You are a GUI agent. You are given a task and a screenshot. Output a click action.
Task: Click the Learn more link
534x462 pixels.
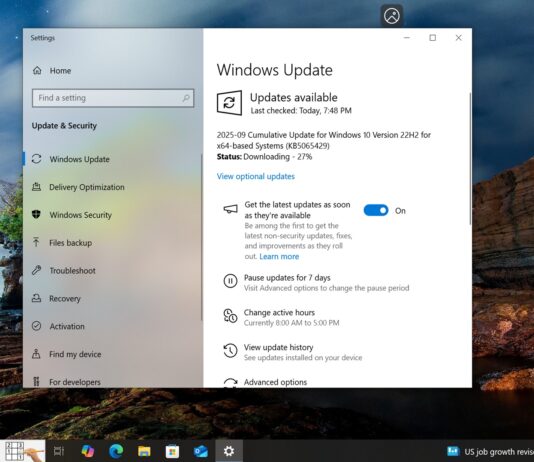tap(279, 256)
